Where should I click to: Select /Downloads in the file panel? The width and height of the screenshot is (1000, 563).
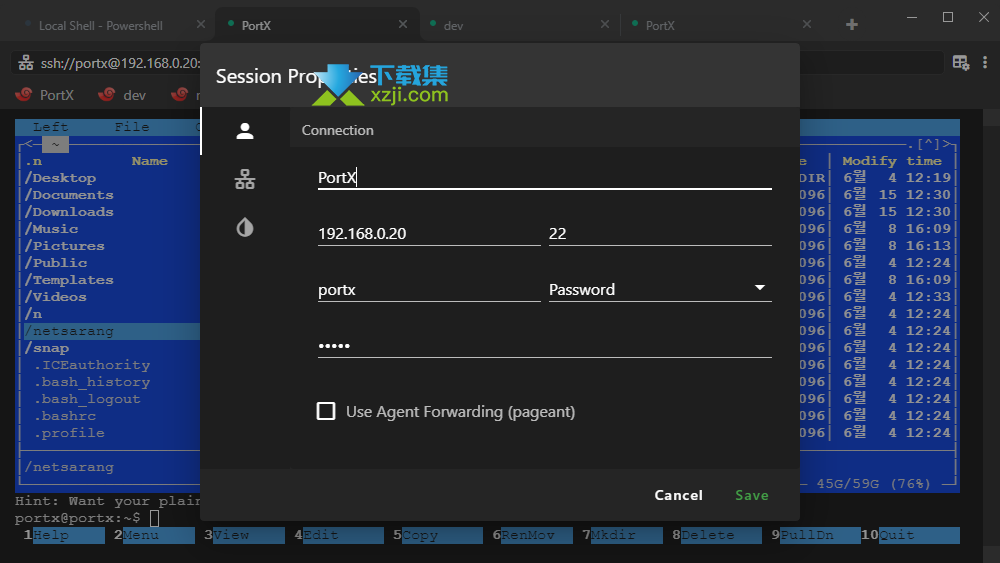click(69, 212)
